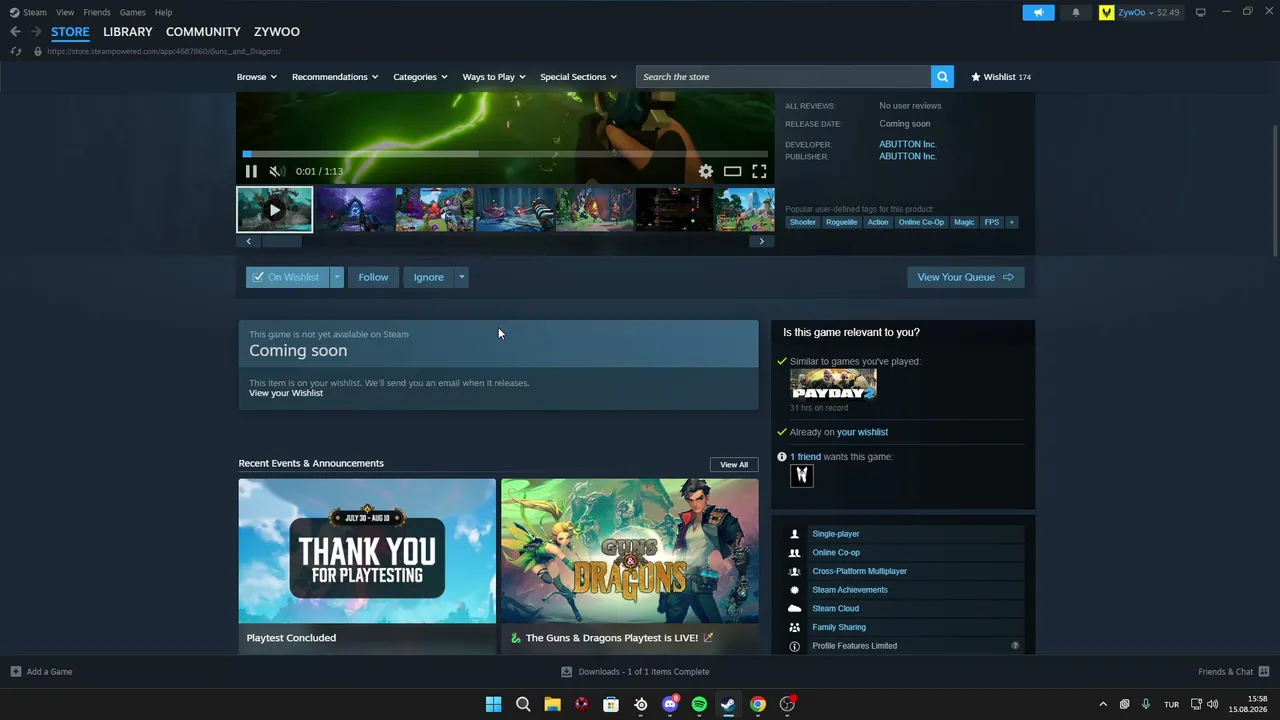Enter fullscreen on the trailer video
Viewport: 1280px width, 720px height.
759,171
